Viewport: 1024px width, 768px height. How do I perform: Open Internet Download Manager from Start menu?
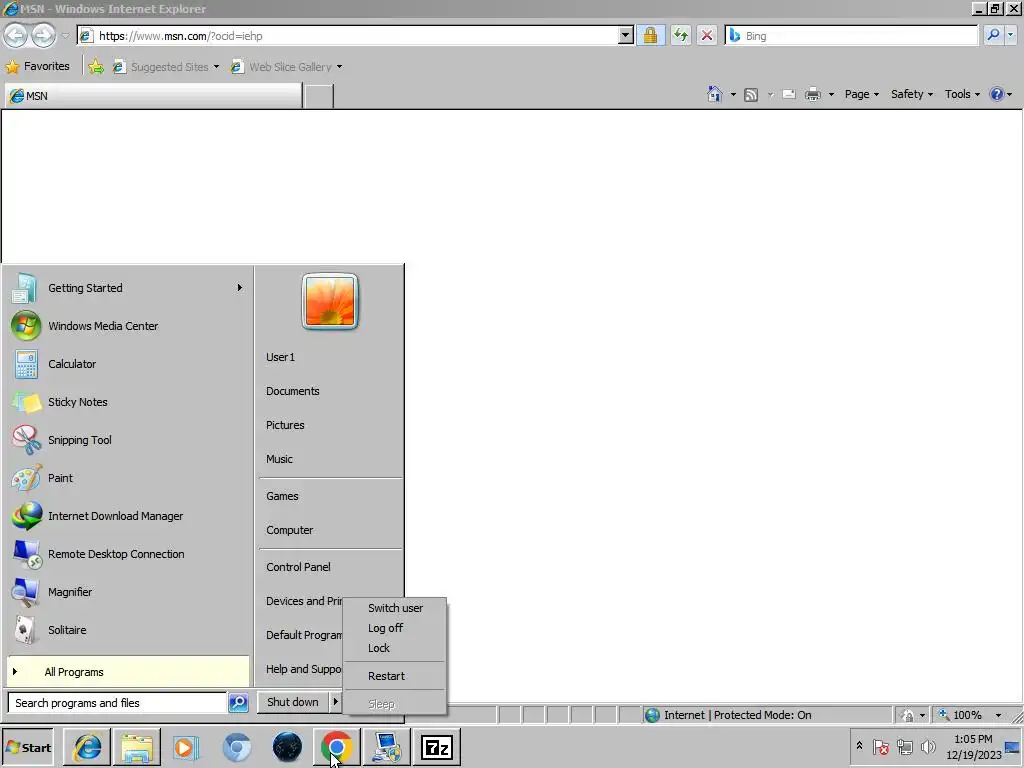(x=127, y=516)
